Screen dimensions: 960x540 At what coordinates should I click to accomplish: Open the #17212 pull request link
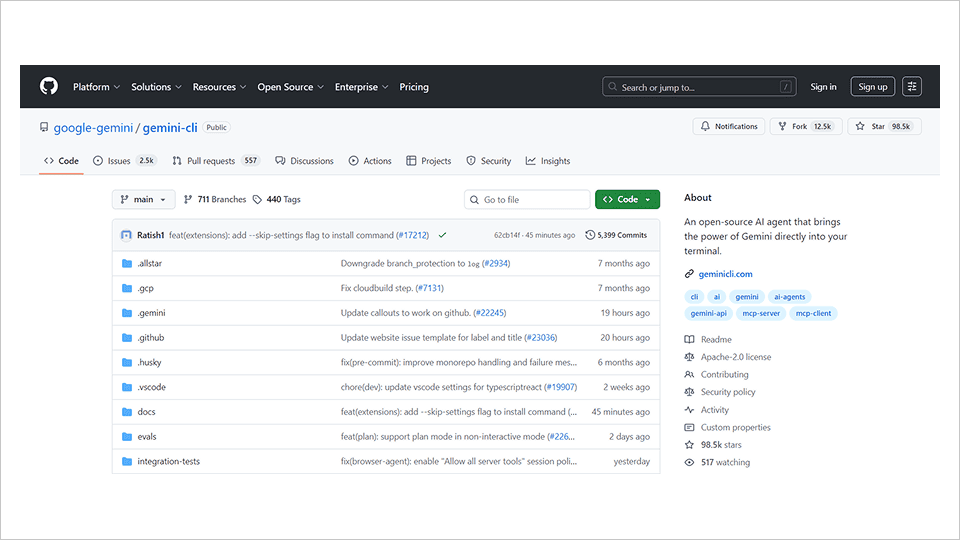pos(413,235)
